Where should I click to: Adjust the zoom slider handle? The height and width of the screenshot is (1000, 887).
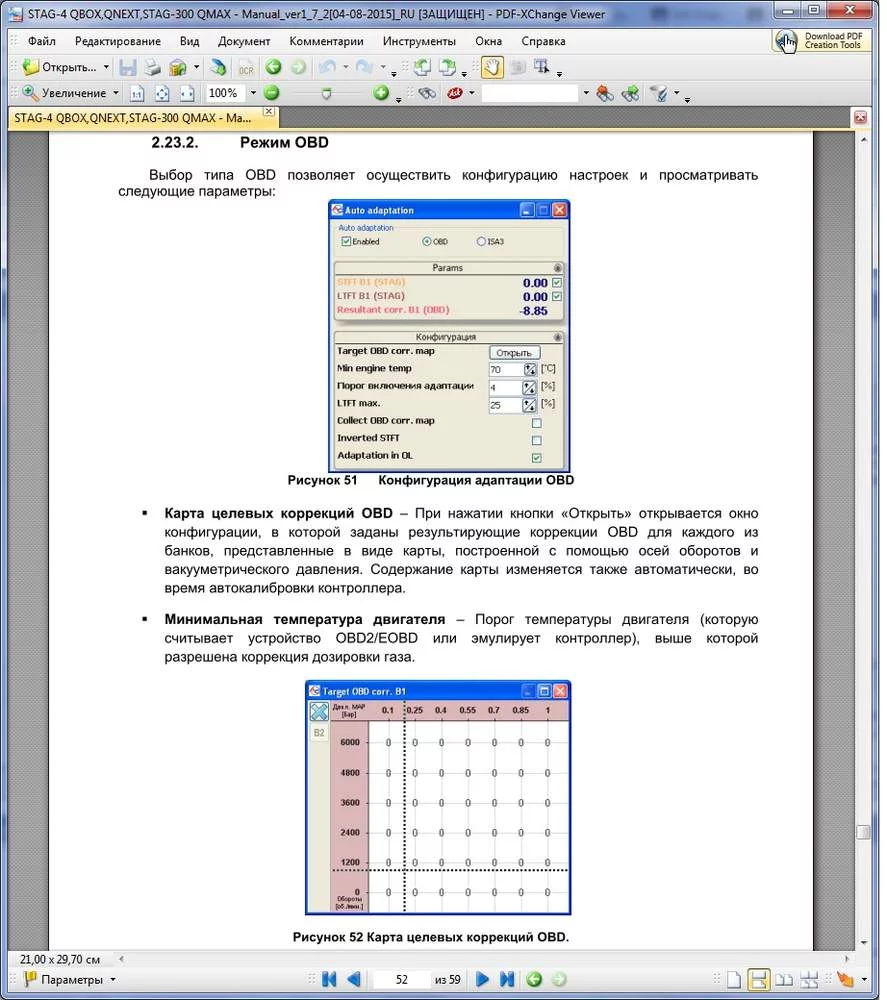pos(326,94)
